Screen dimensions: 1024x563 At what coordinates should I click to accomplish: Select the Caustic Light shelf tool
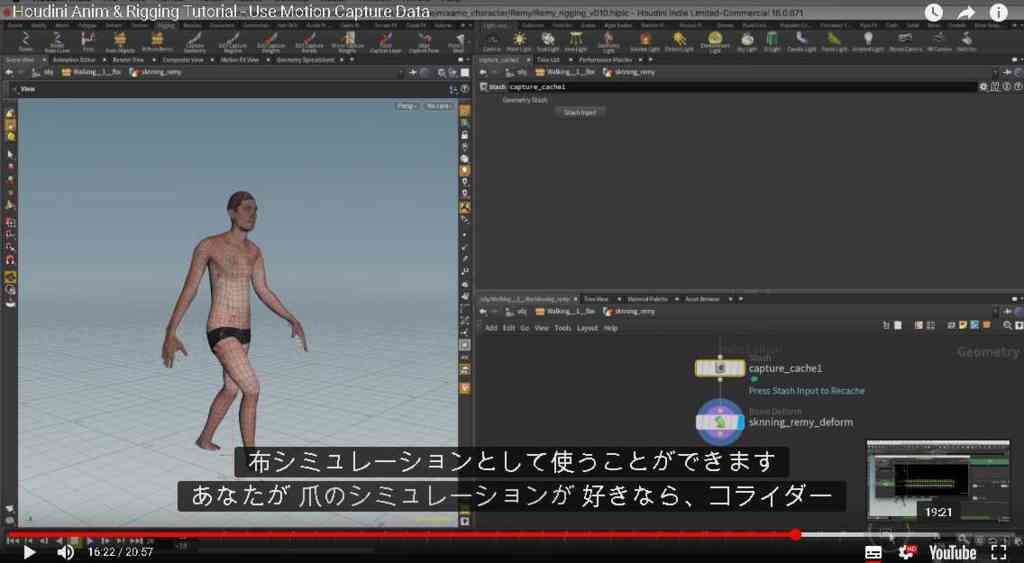click(801, 42)
